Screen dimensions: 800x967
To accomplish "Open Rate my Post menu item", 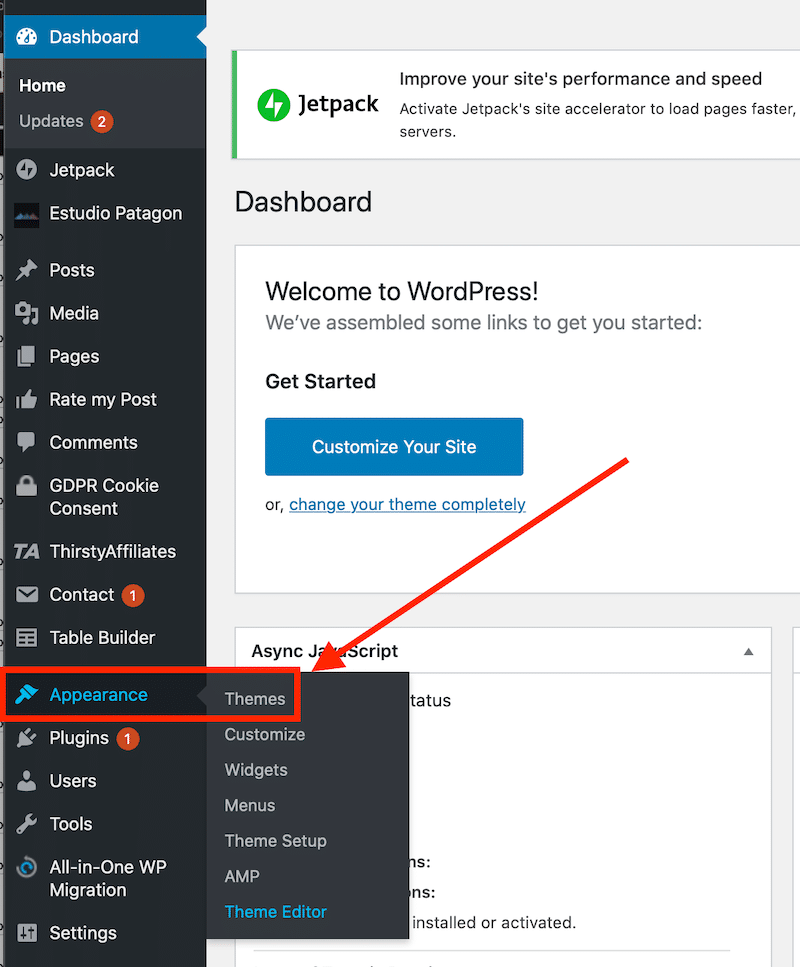I will (x=105, y=400).
